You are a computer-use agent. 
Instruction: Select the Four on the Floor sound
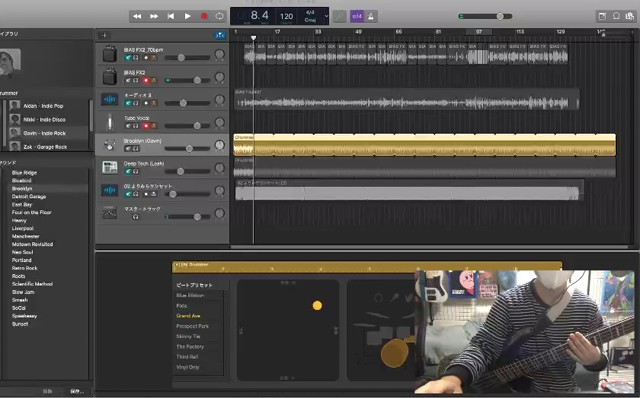(31, 212)
